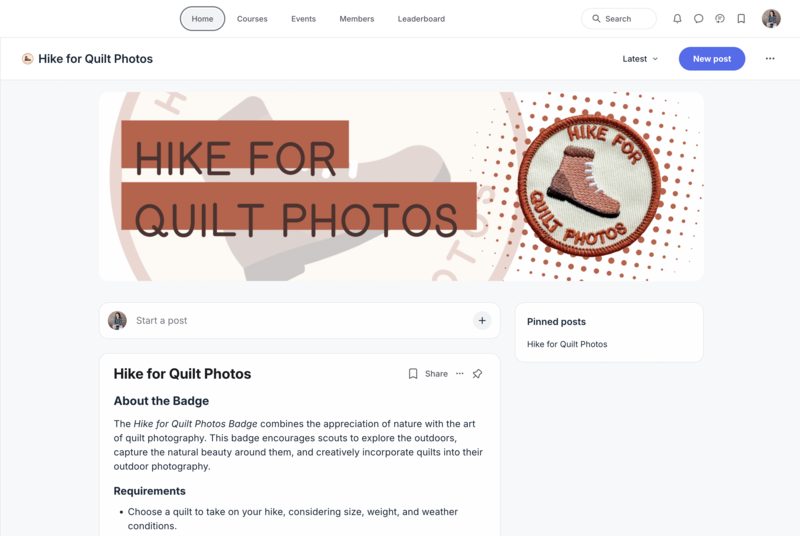
Task: Click the plus icon in Start a post
Action: (482, 321)
